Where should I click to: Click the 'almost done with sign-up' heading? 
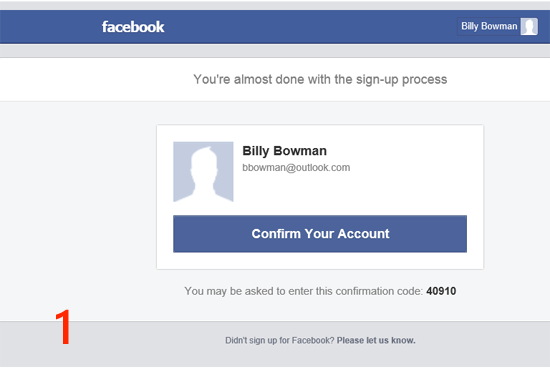pos(320,80)
